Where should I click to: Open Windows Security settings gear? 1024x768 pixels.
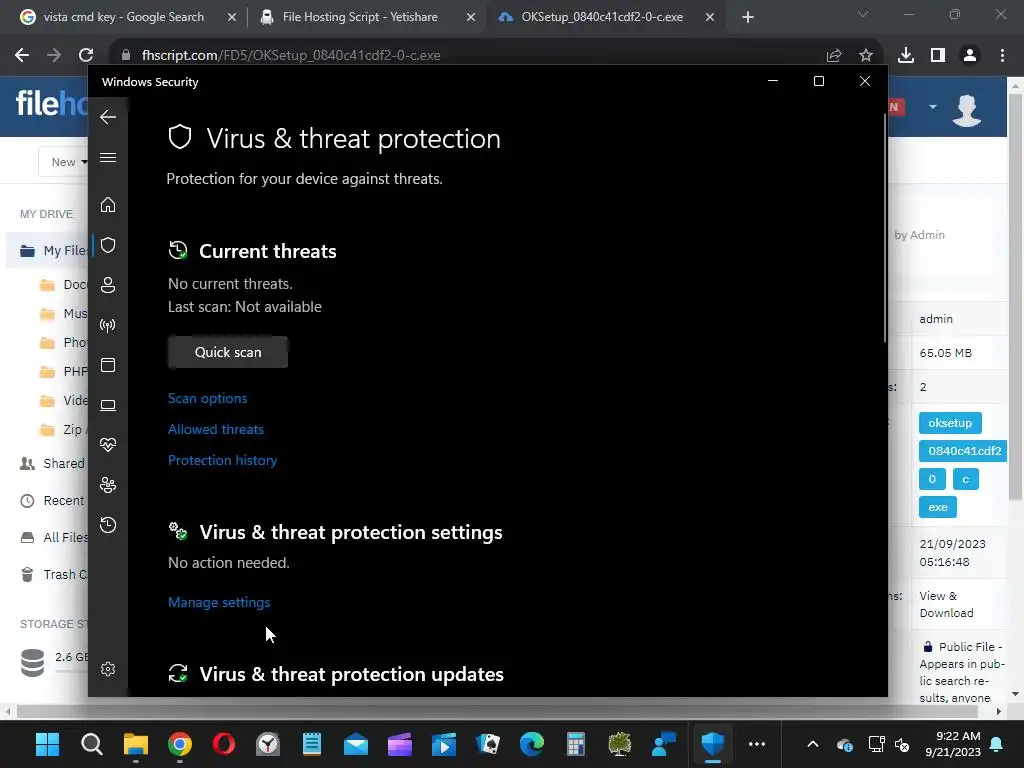coord(108,669)
